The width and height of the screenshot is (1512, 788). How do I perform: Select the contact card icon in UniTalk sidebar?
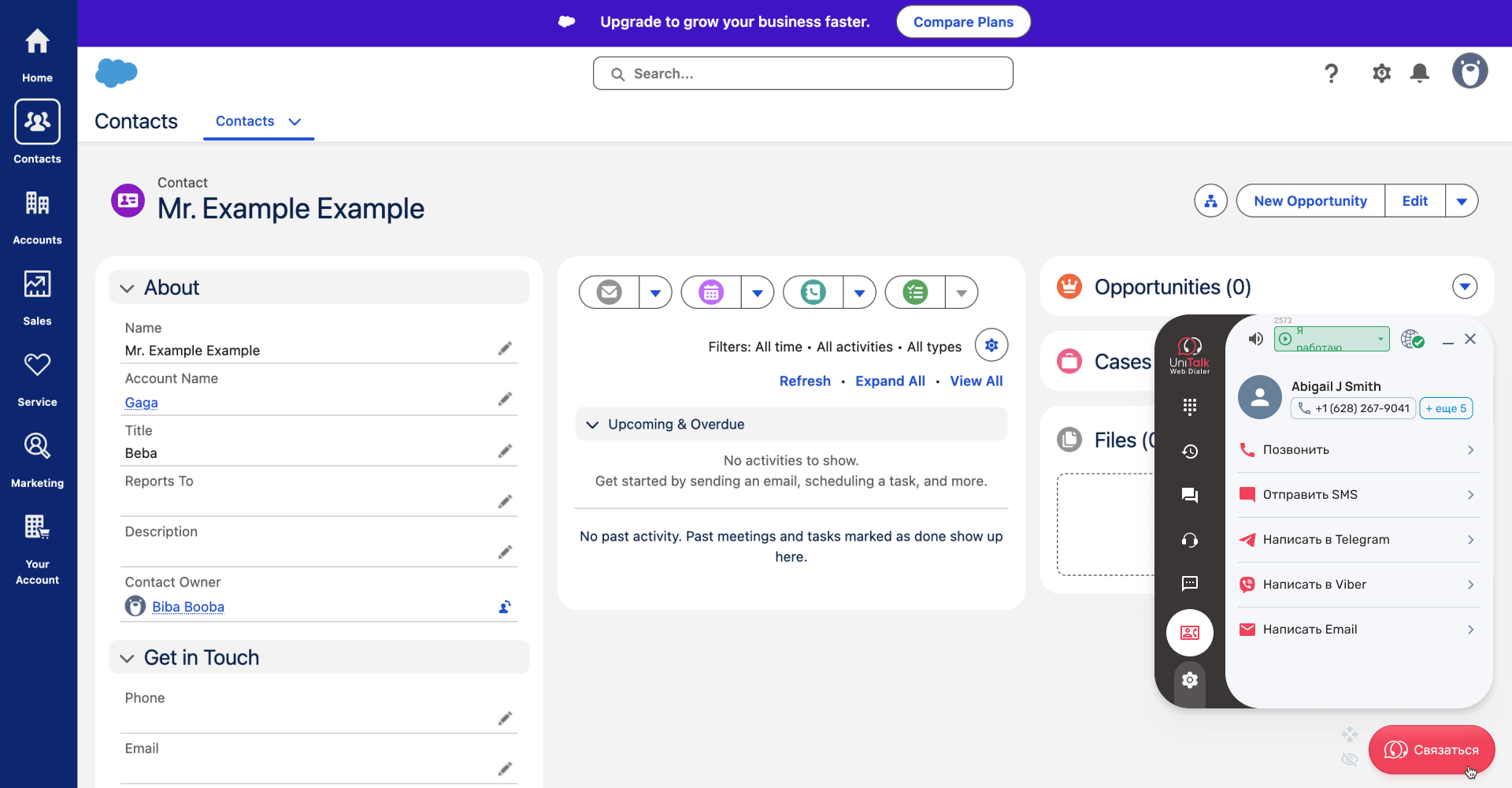click(x=1190, y=633)
